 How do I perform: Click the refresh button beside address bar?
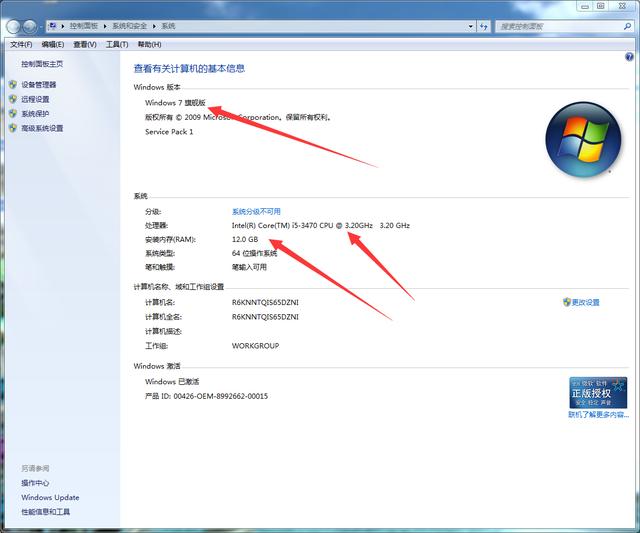pos(484,27)
